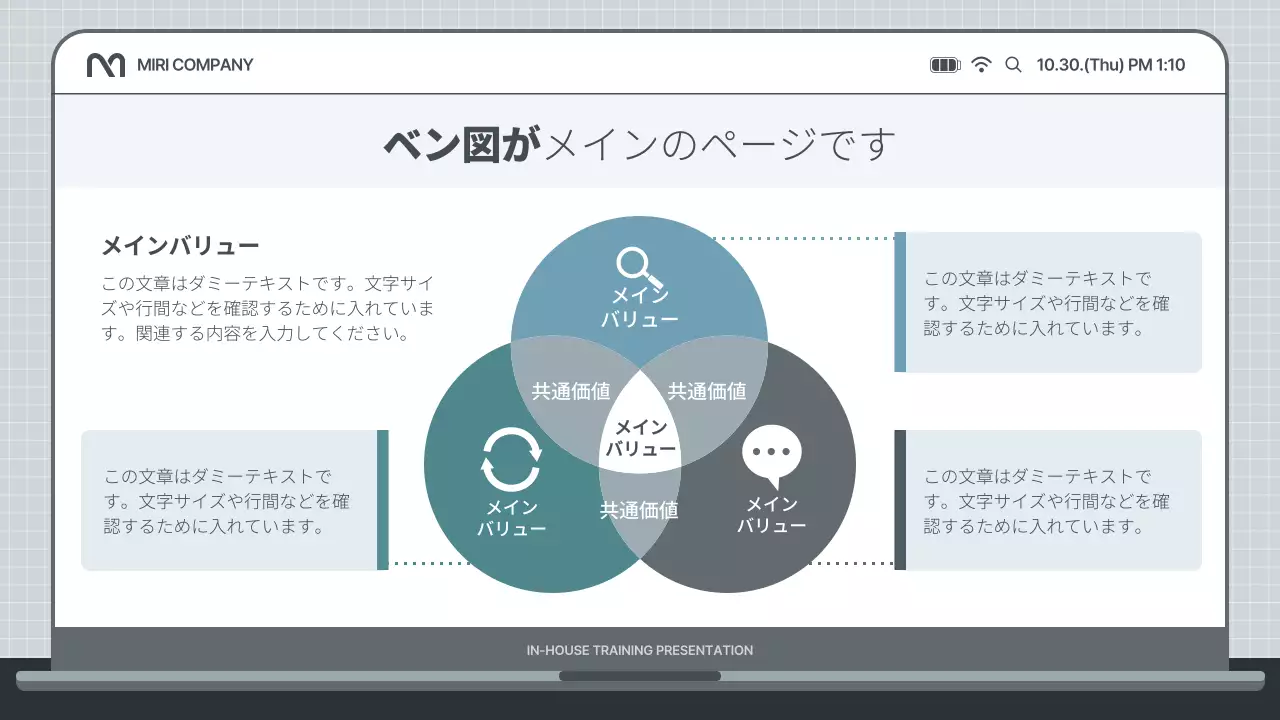Image resolution: width=1280 pixels, height=720 pixels.
Task: Click the Wi-Fi icon in the status bar
Action: (982, 63)
